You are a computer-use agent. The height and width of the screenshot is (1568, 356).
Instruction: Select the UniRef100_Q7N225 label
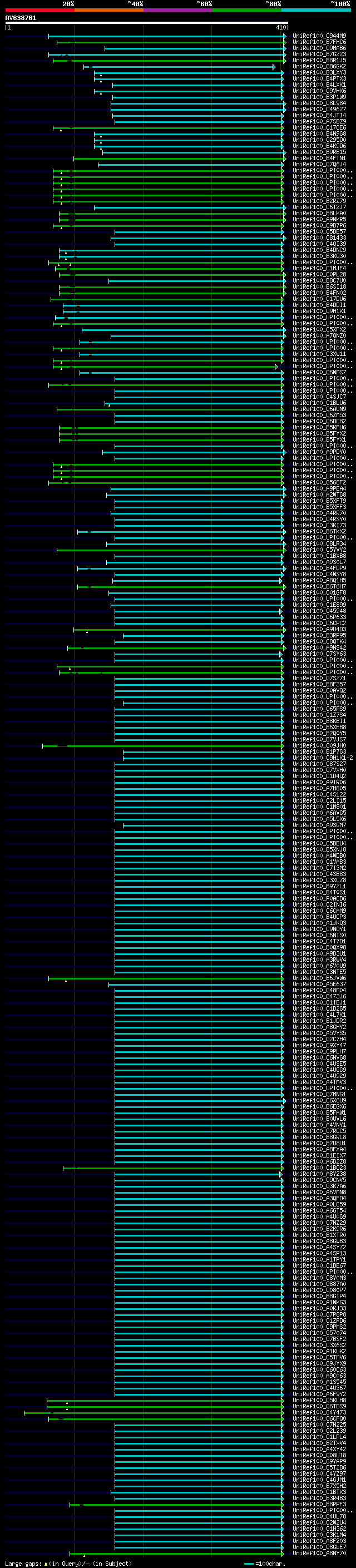pos(319,1424)
